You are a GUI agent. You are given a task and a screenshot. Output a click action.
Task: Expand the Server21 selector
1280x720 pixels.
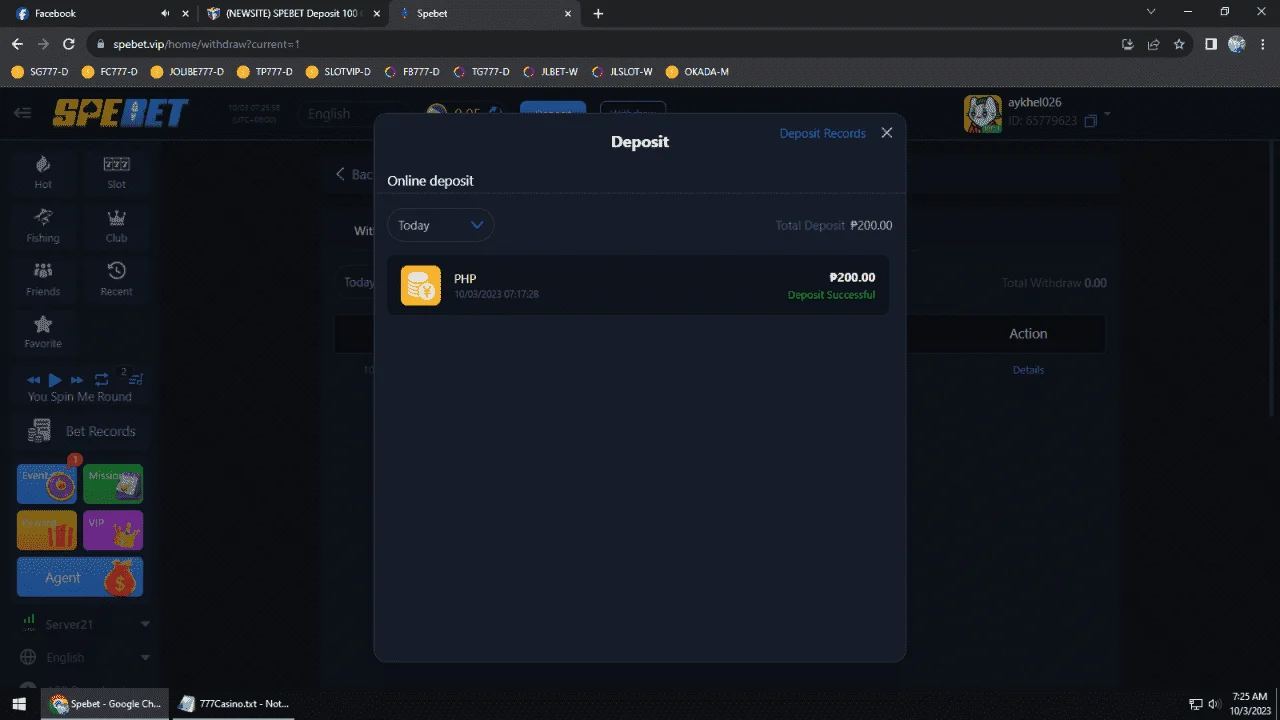[x=85, y=624]
